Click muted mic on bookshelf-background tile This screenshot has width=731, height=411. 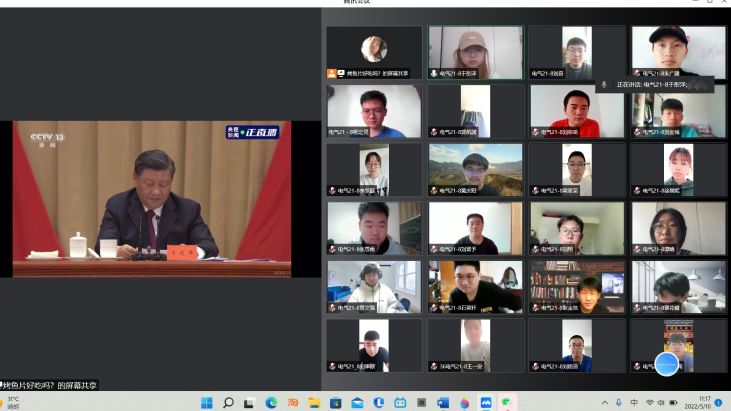(536, 308)
